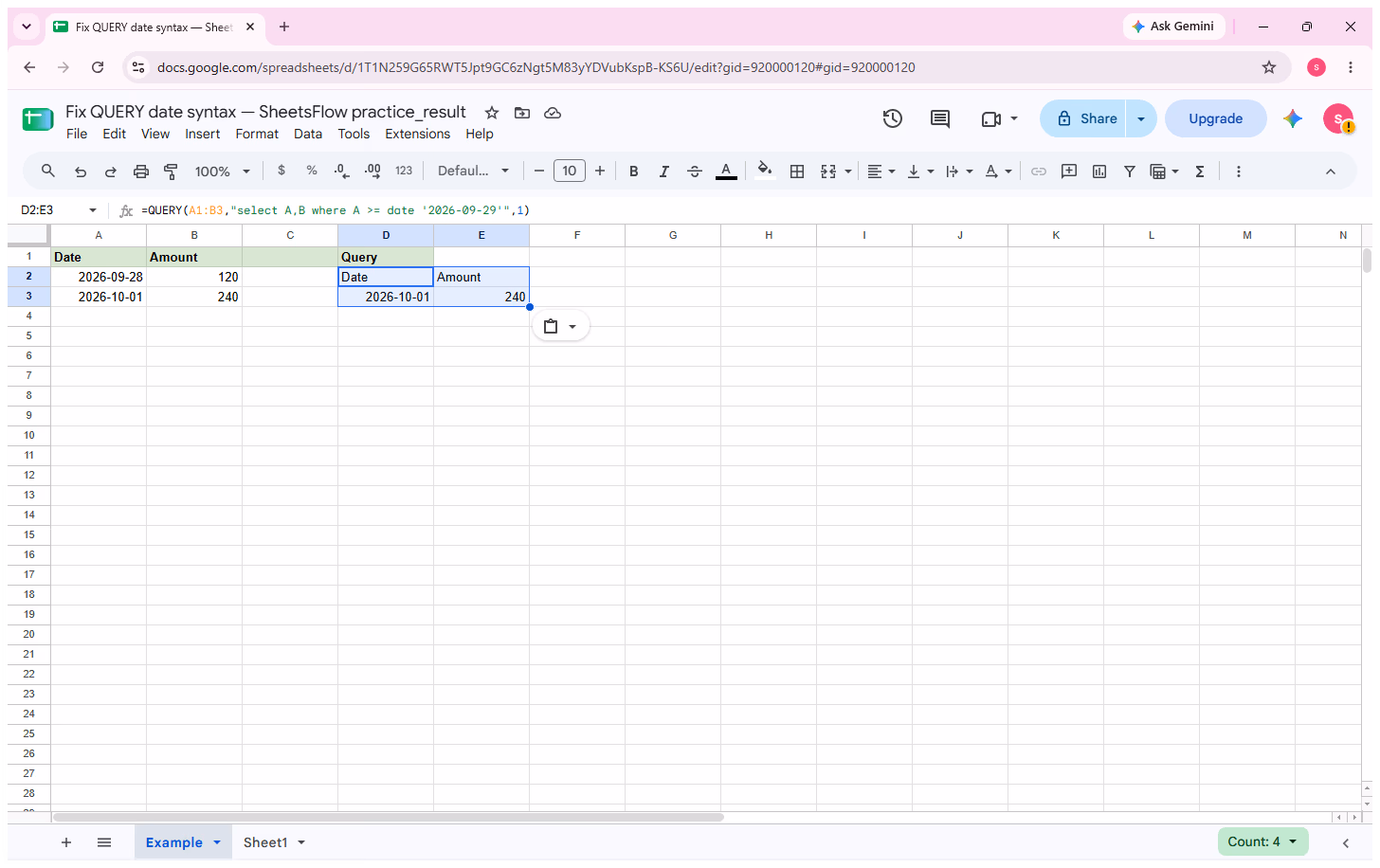1380x868 pixels.
Task: Increase decimal places icon
Action: (x=372, y=171)
